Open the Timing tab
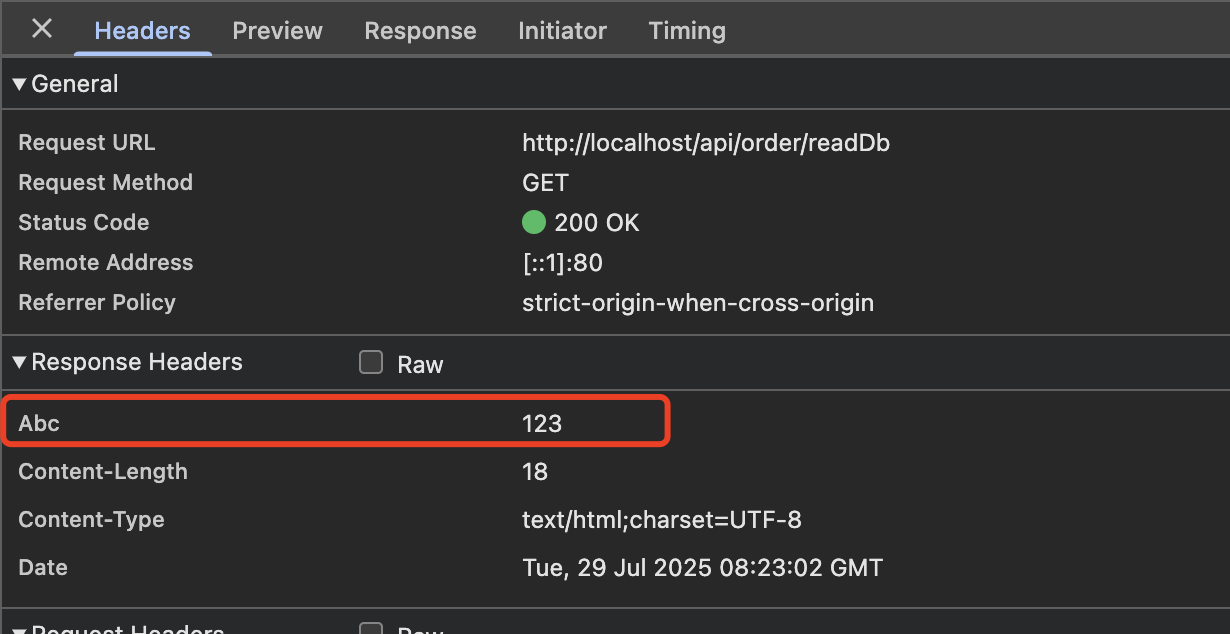The height and width of the screenshot is (634, 1230). tap(687, 31)
